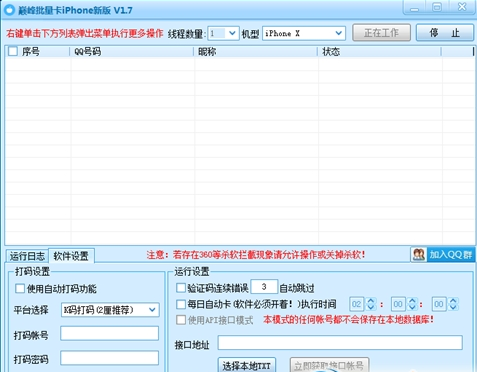Click 加入QQ群 join group button

pos(451,255)
